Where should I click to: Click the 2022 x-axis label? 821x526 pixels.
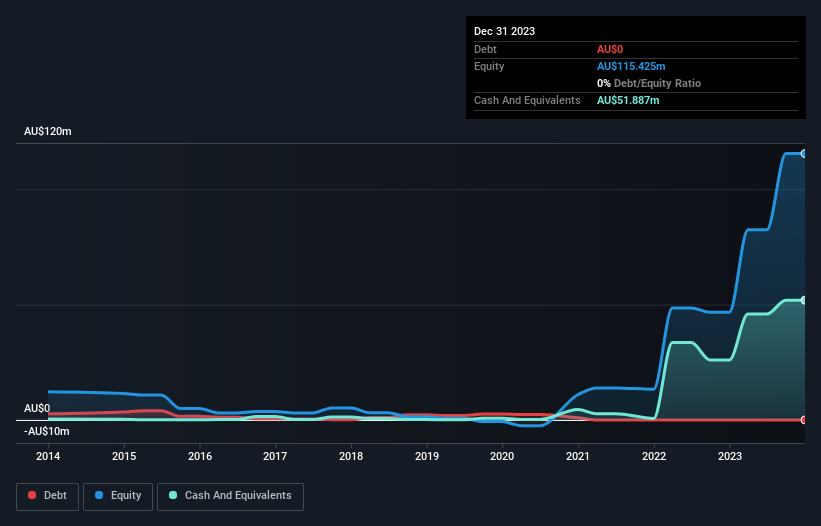[x=654, y=456]
